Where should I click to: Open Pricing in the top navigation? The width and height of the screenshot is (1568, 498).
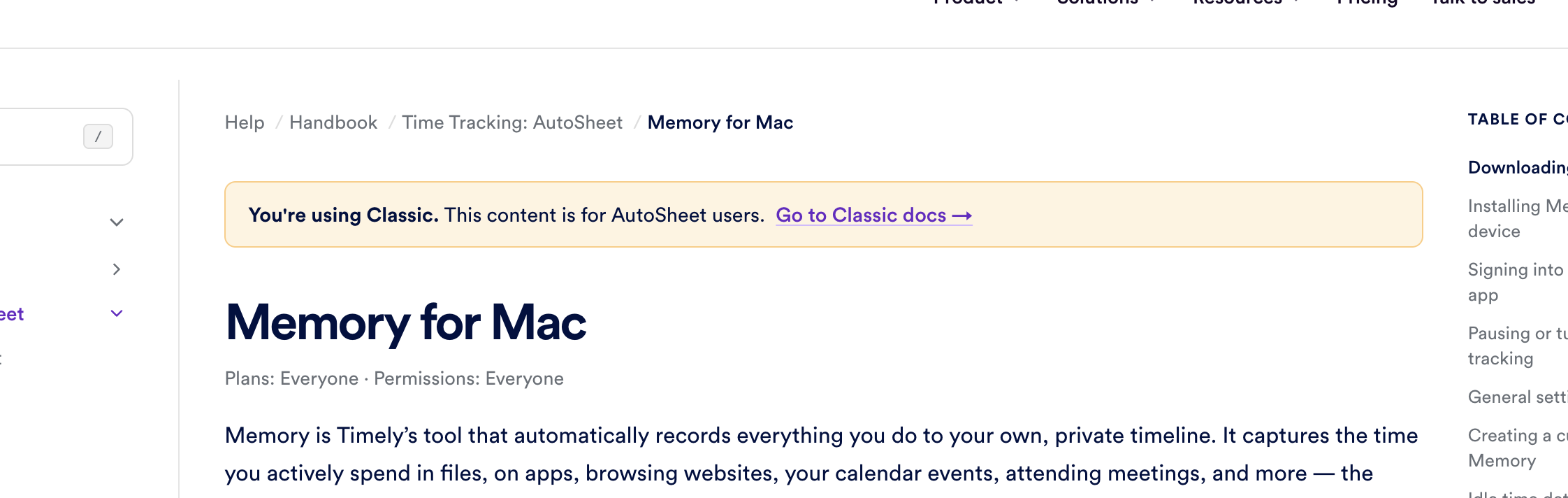[1367, 3]
